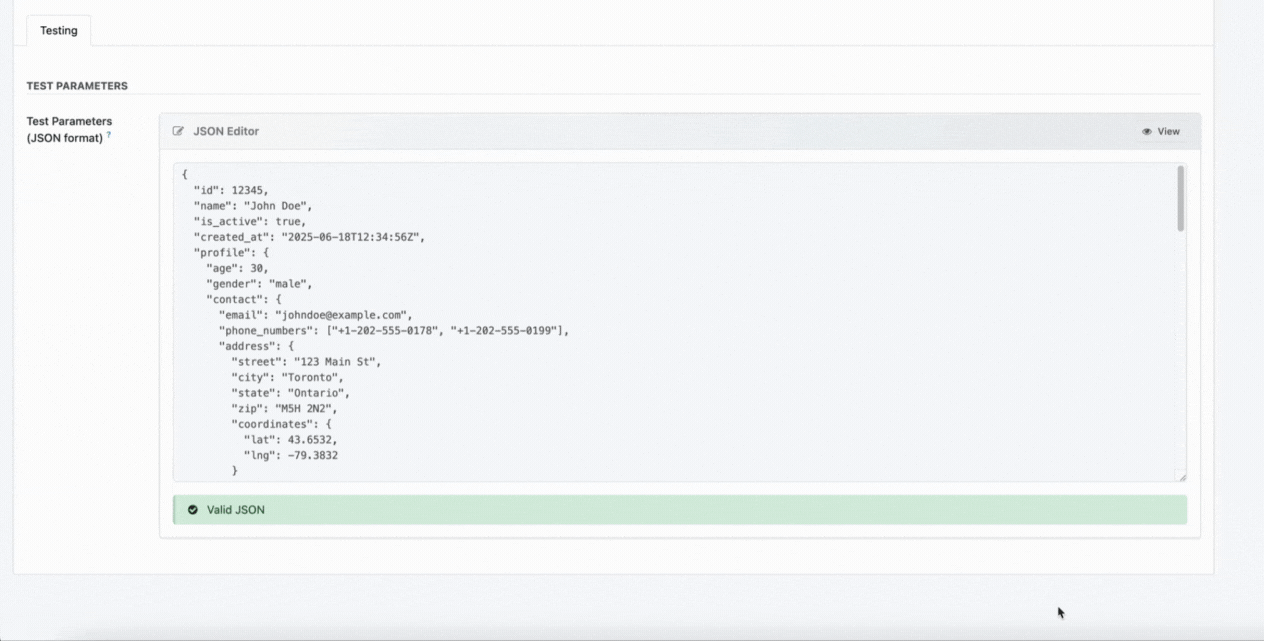Click the "phone_numbers" array line
This screenshot has height=641, width=1264.
click(393, 330)
